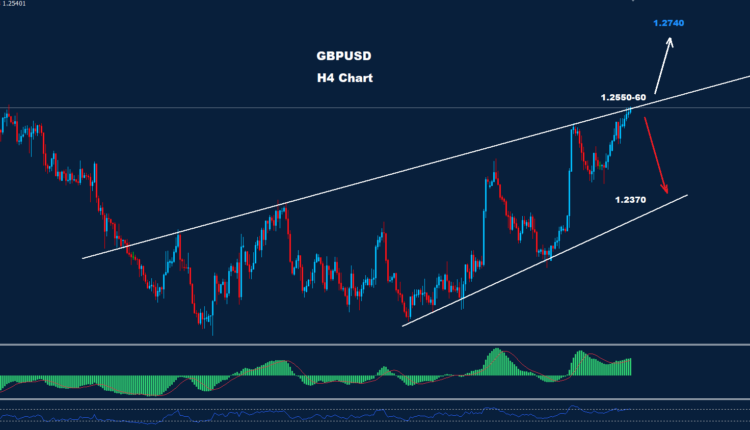Select the 1.2370 support label
Image resolution: width=750 pixels, height=430 pixels.
pyautogui.click(x=630, y=200)
